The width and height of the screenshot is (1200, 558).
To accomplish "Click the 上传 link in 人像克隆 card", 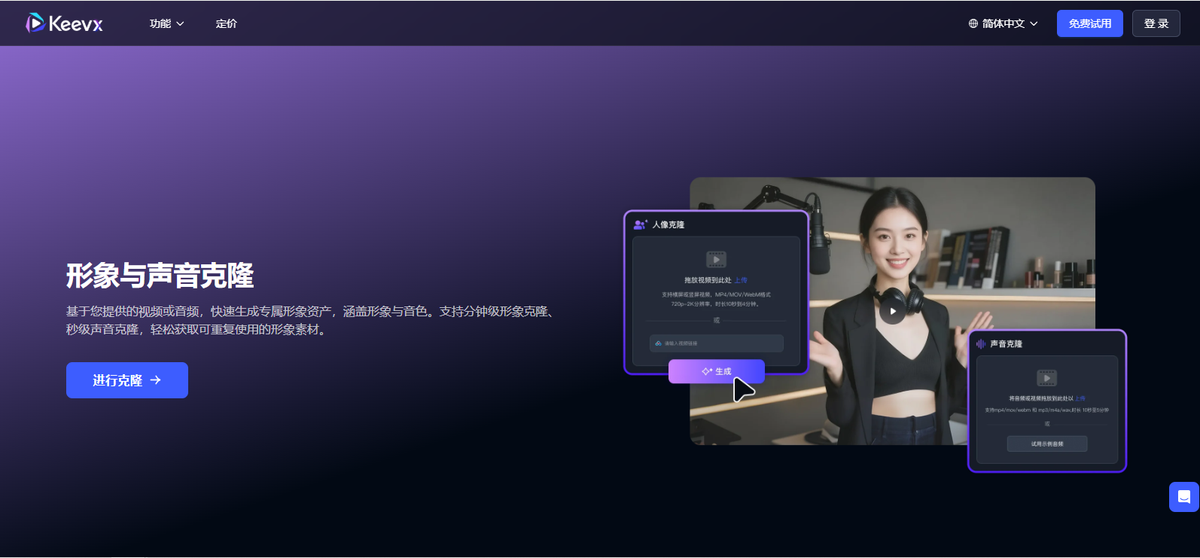I will pos(741,280).
